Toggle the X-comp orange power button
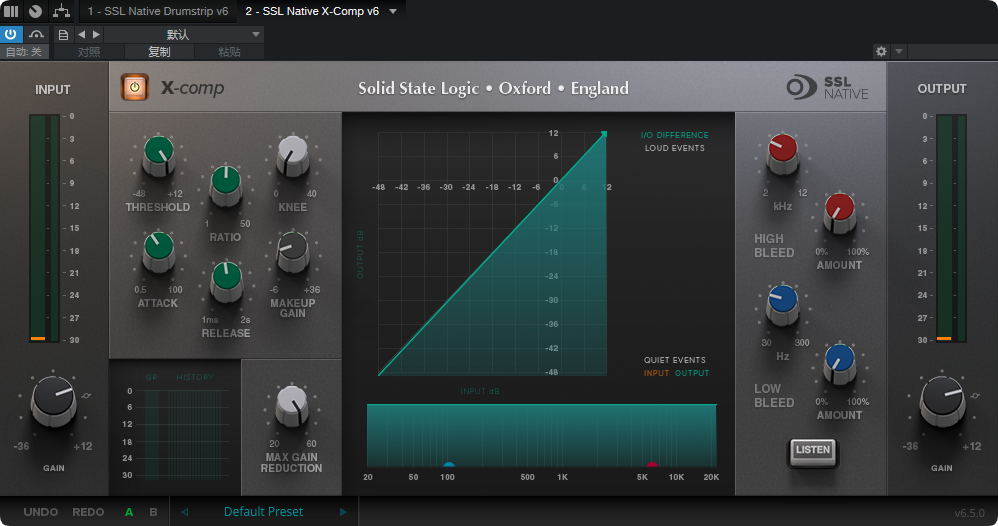This screenshot has height=526, width=998. (x=134, y=87)
